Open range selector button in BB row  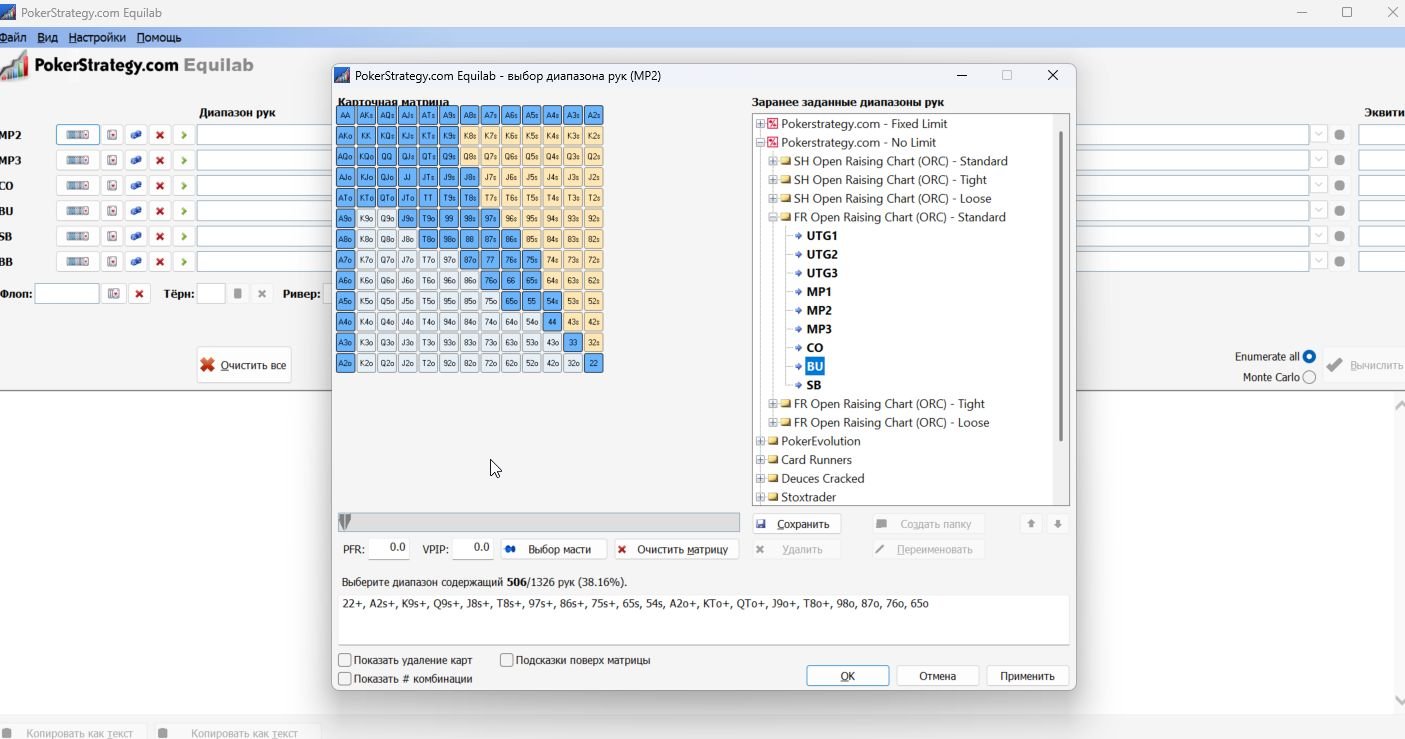tap(78, 262)
